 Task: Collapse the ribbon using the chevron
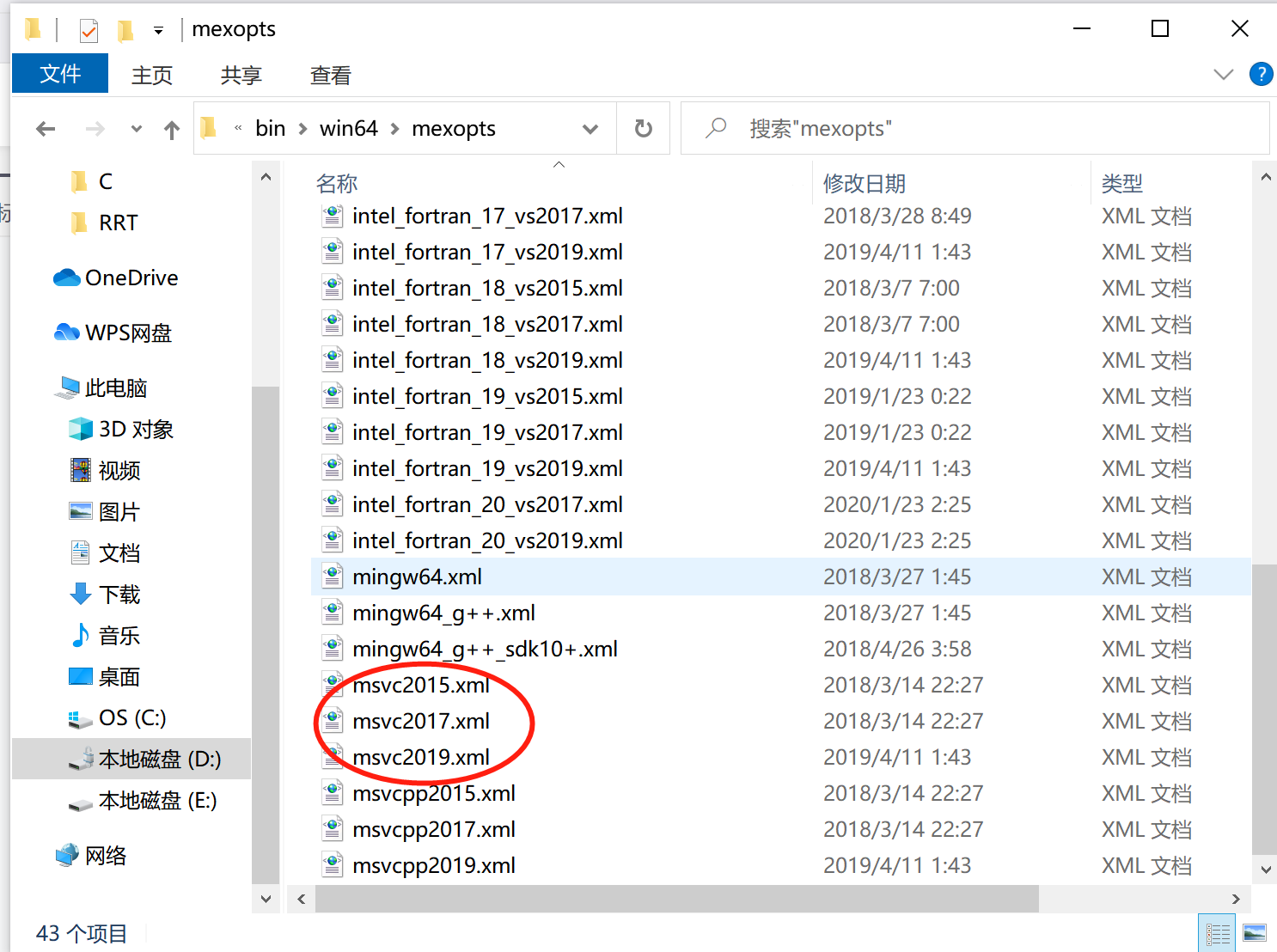pos(1223,74)
